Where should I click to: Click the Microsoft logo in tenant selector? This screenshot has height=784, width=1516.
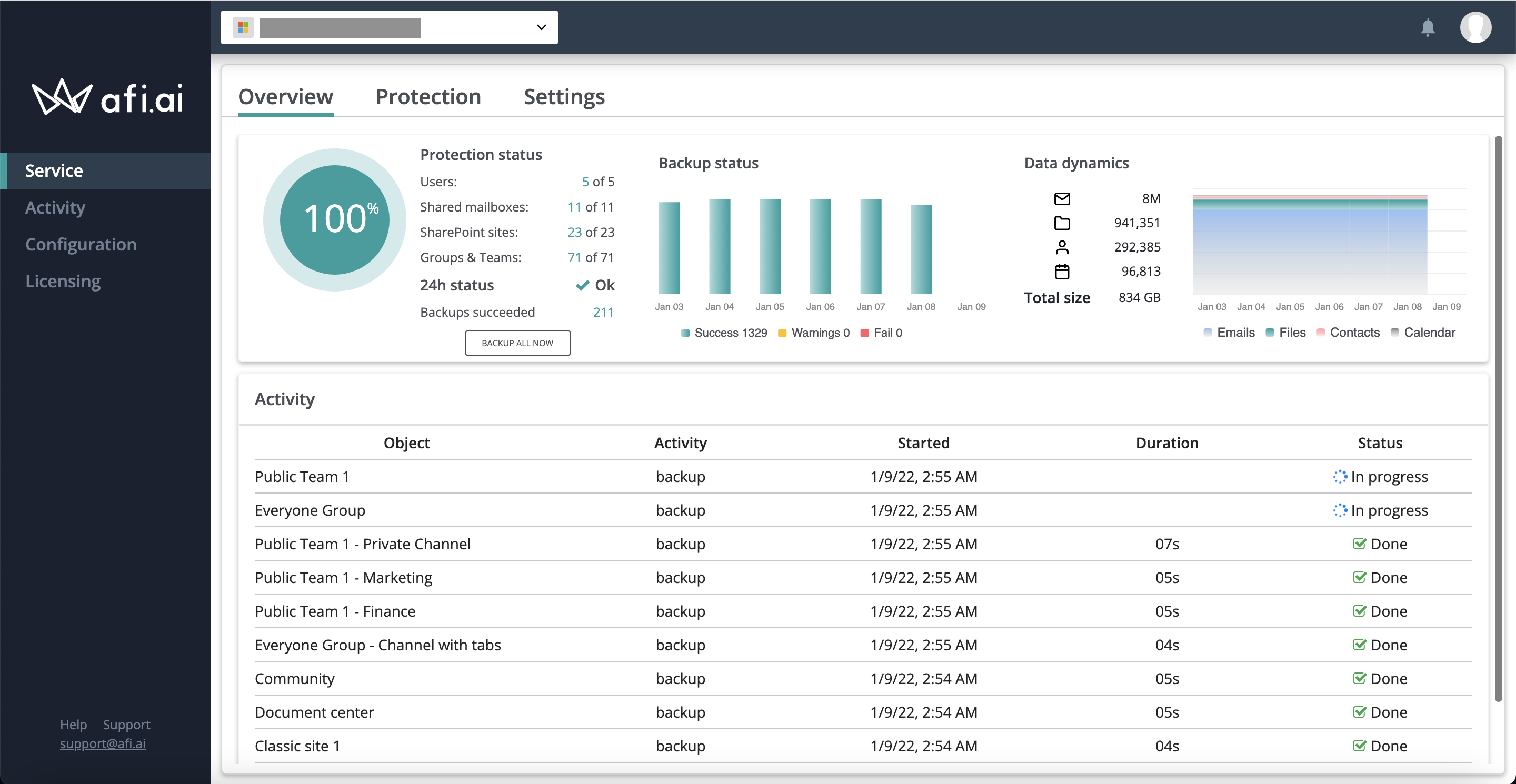click(x=243, y=28)
